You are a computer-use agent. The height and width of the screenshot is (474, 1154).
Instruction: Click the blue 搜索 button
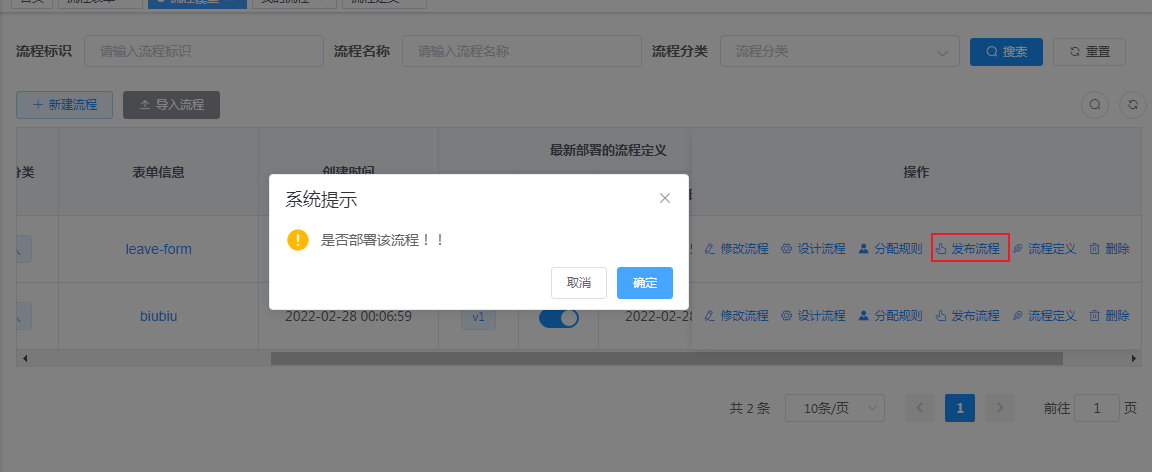(x=1006, y=52)
